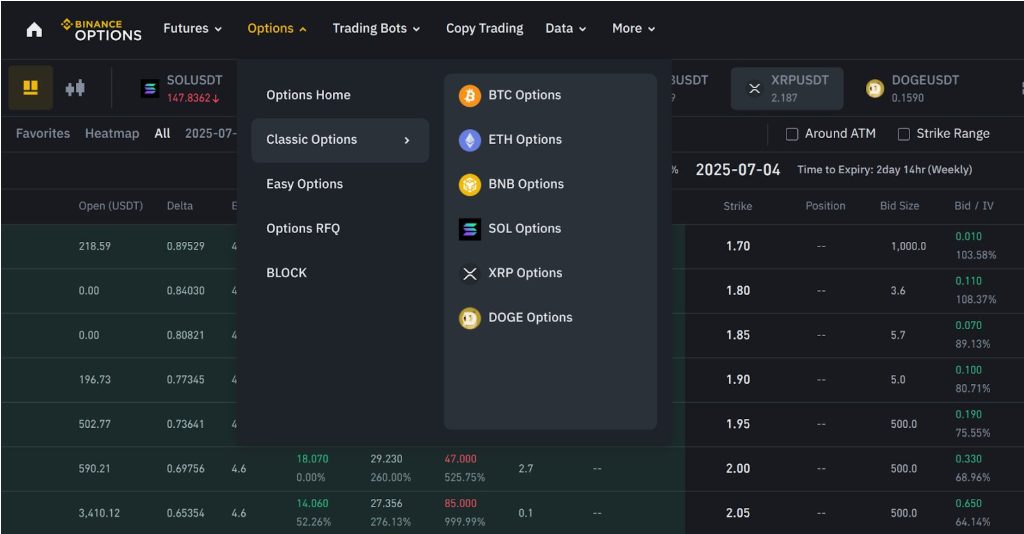The width and height of the screenshot is (1024, 534).
Task: Click the Delta column header
Action: 180,206
